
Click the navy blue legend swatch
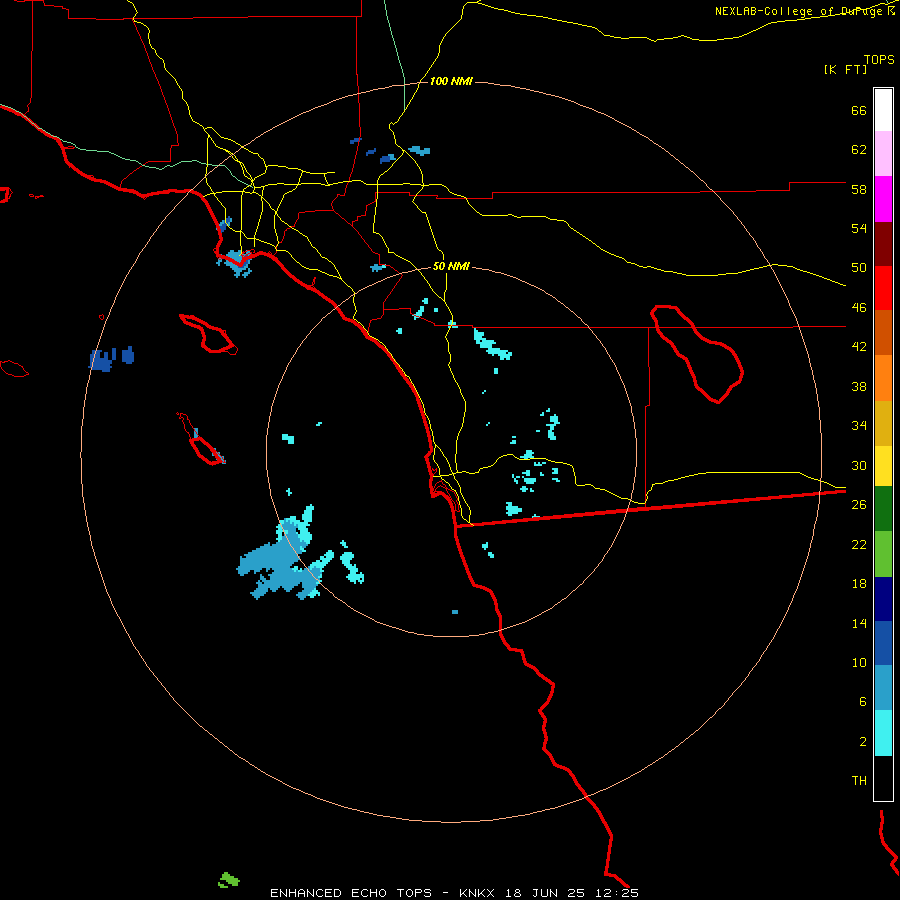[x=883, y=599]
